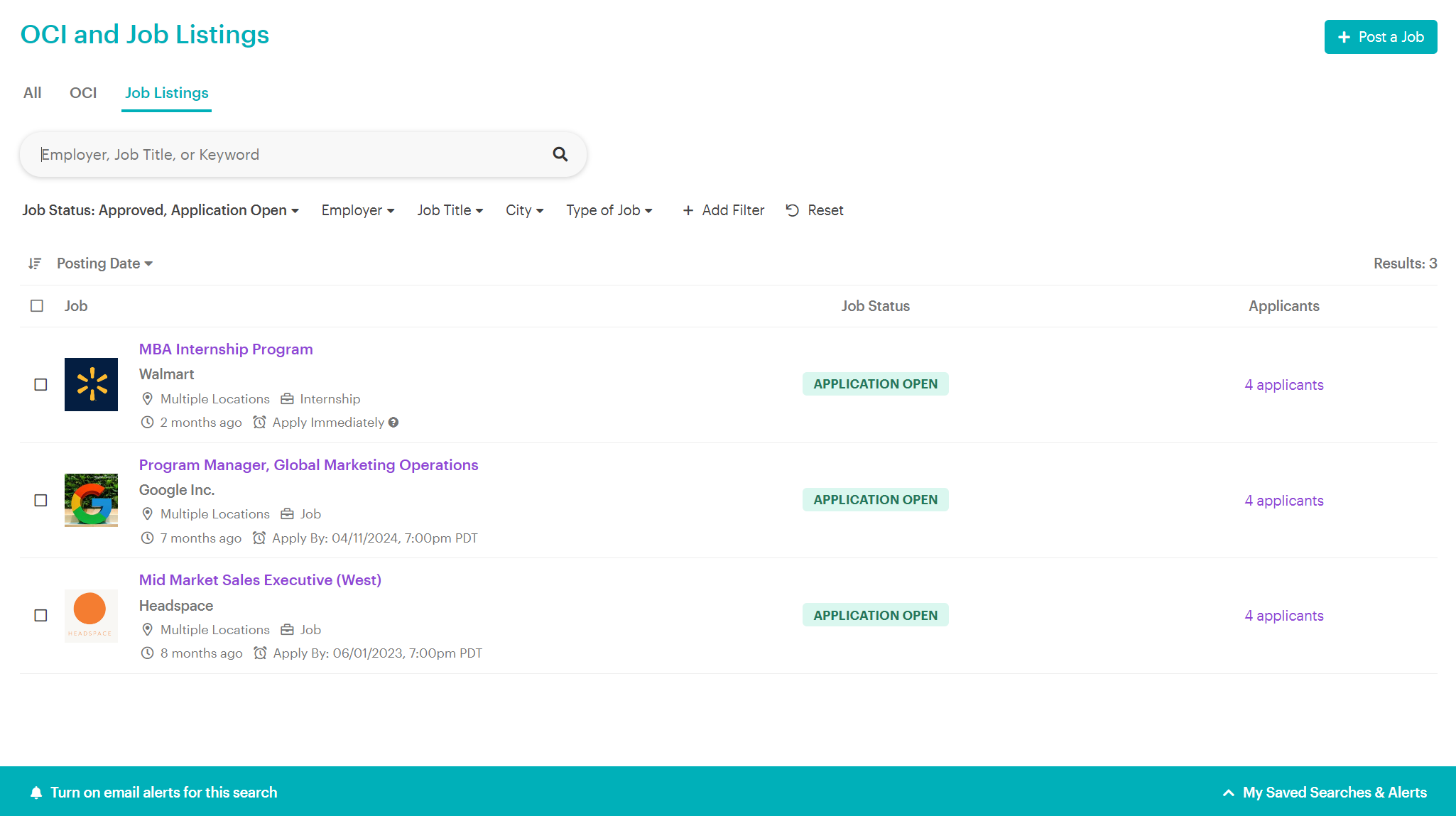The image size is (1456, 816).
Task: Click the Headspace employer name
Action: pyautogui.click(x=176, y=606)
